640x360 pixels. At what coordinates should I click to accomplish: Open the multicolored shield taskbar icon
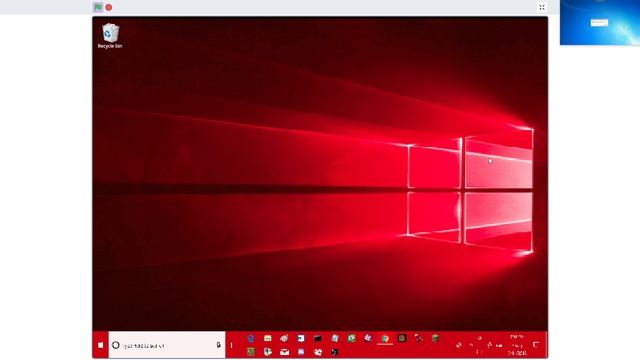(268, 352)
